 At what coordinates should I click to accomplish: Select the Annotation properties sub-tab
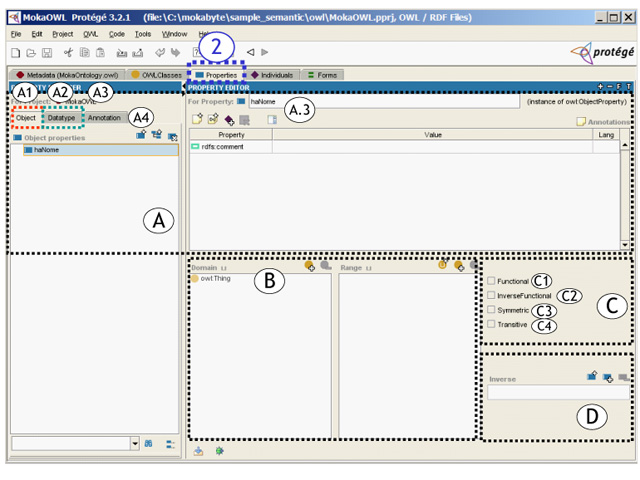click(104, 118)
